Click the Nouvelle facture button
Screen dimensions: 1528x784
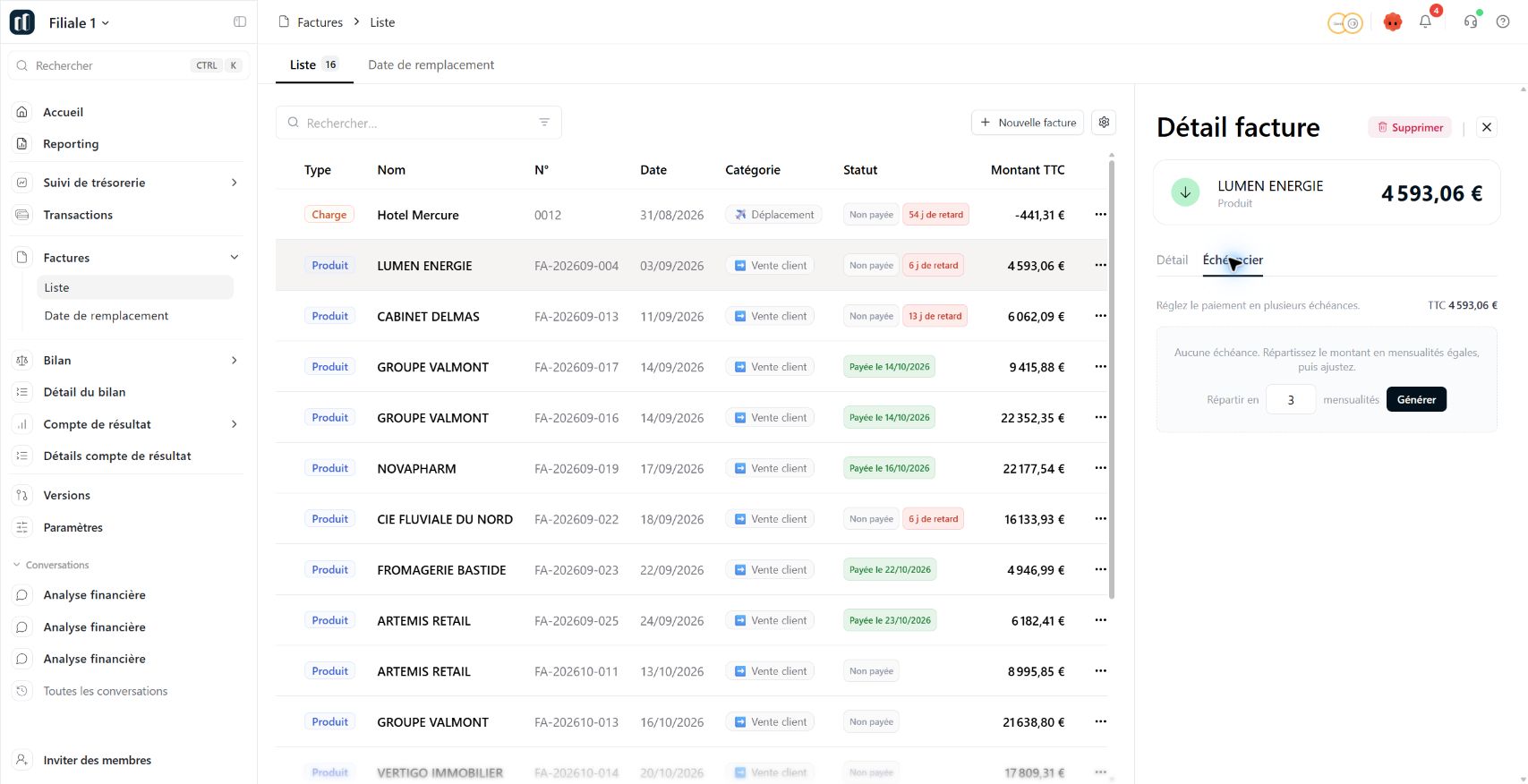point(1028,123)
